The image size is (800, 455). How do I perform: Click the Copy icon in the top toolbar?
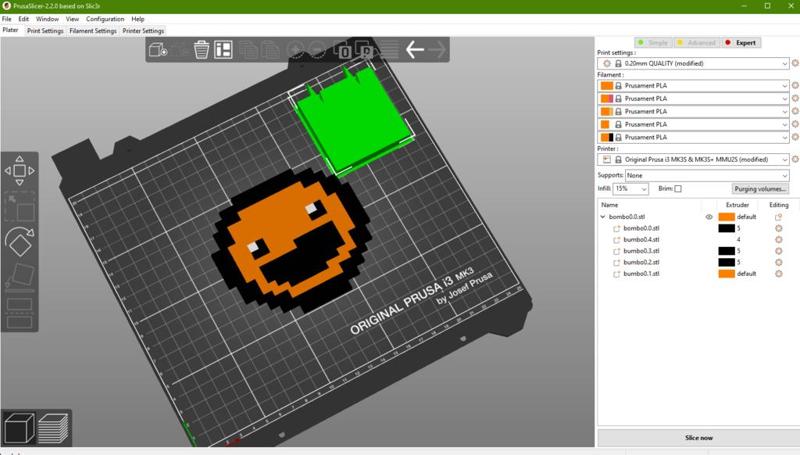[x=248, y=50]
